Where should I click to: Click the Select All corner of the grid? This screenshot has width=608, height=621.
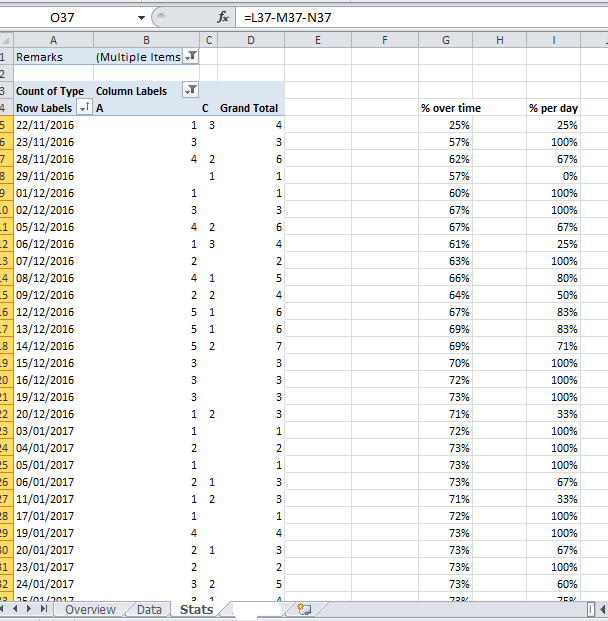pos(6,40)
